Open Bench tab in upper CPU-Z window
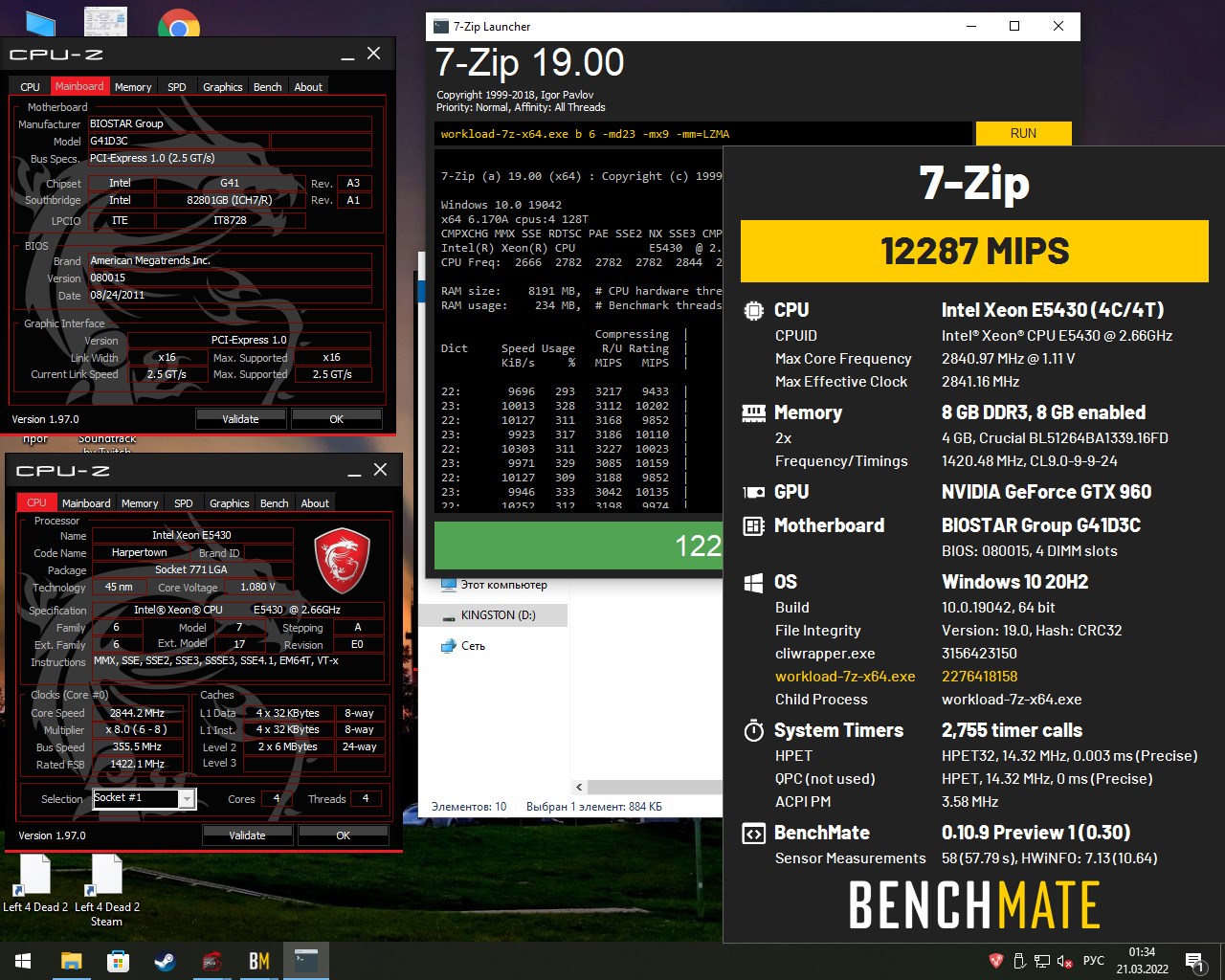 coord(268,87)
